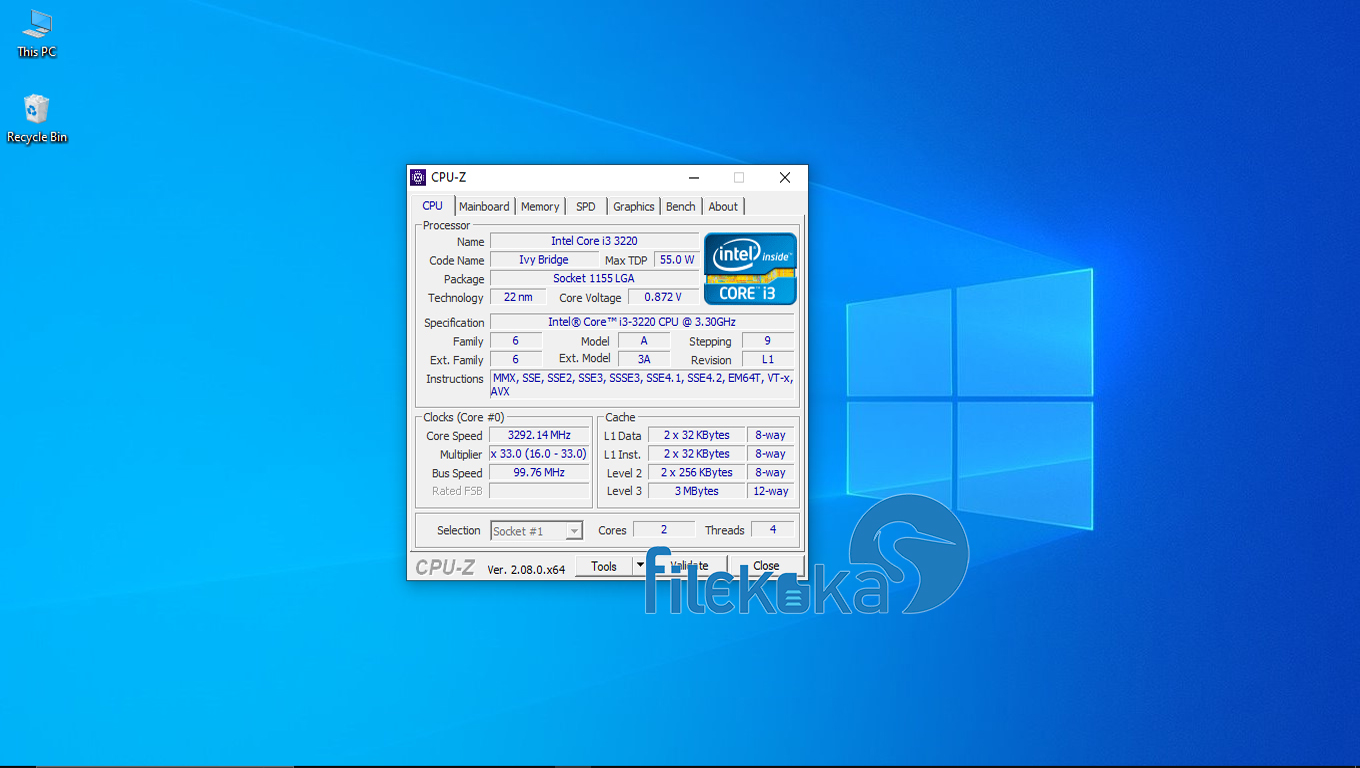Click the Ext. Model value 3A
This screenshot has height=768, width=1360.
tap(644, 359)
